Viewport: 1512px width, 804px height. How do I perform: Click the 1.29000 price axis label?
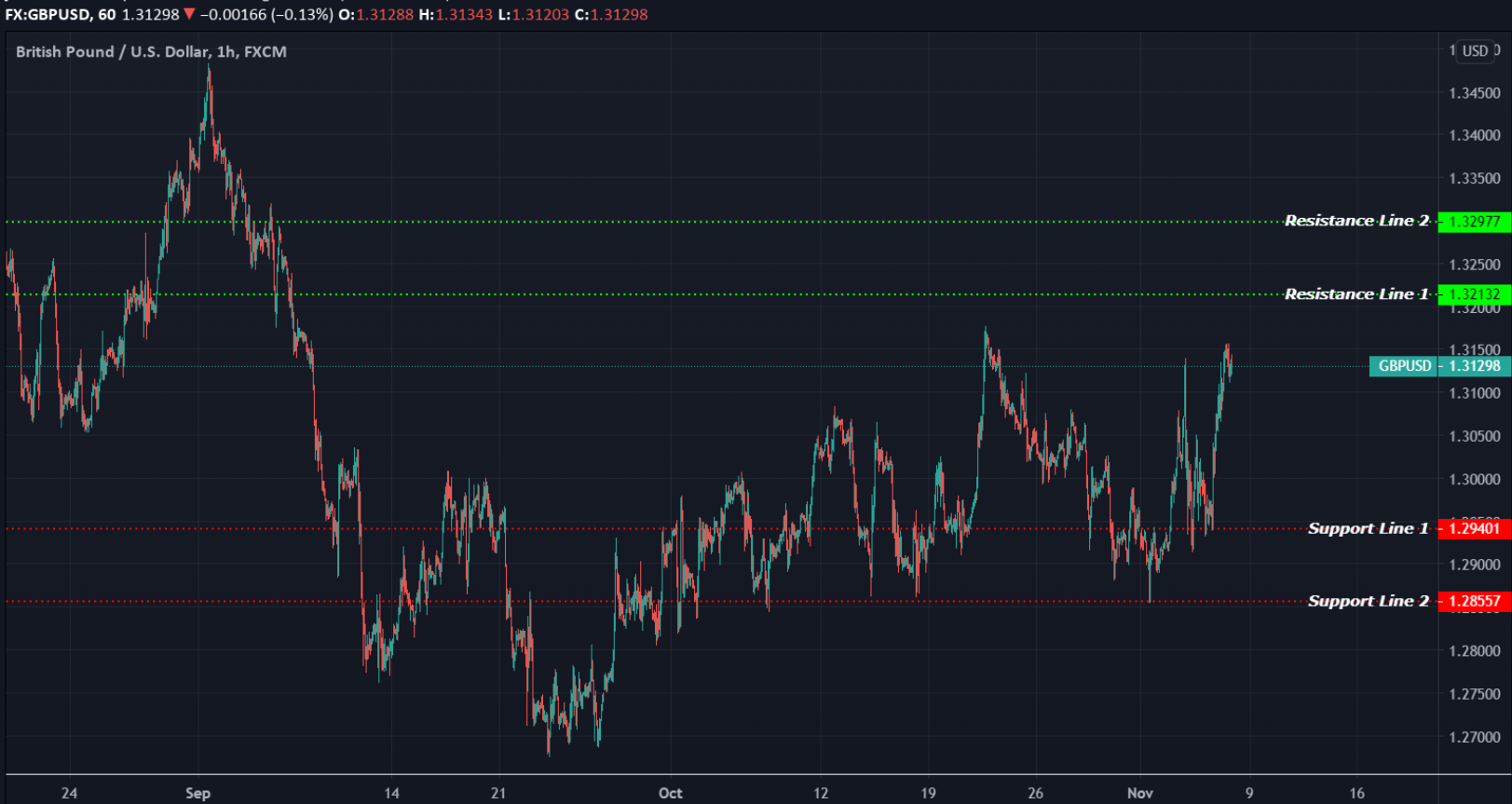click(x=1475, y=566)
